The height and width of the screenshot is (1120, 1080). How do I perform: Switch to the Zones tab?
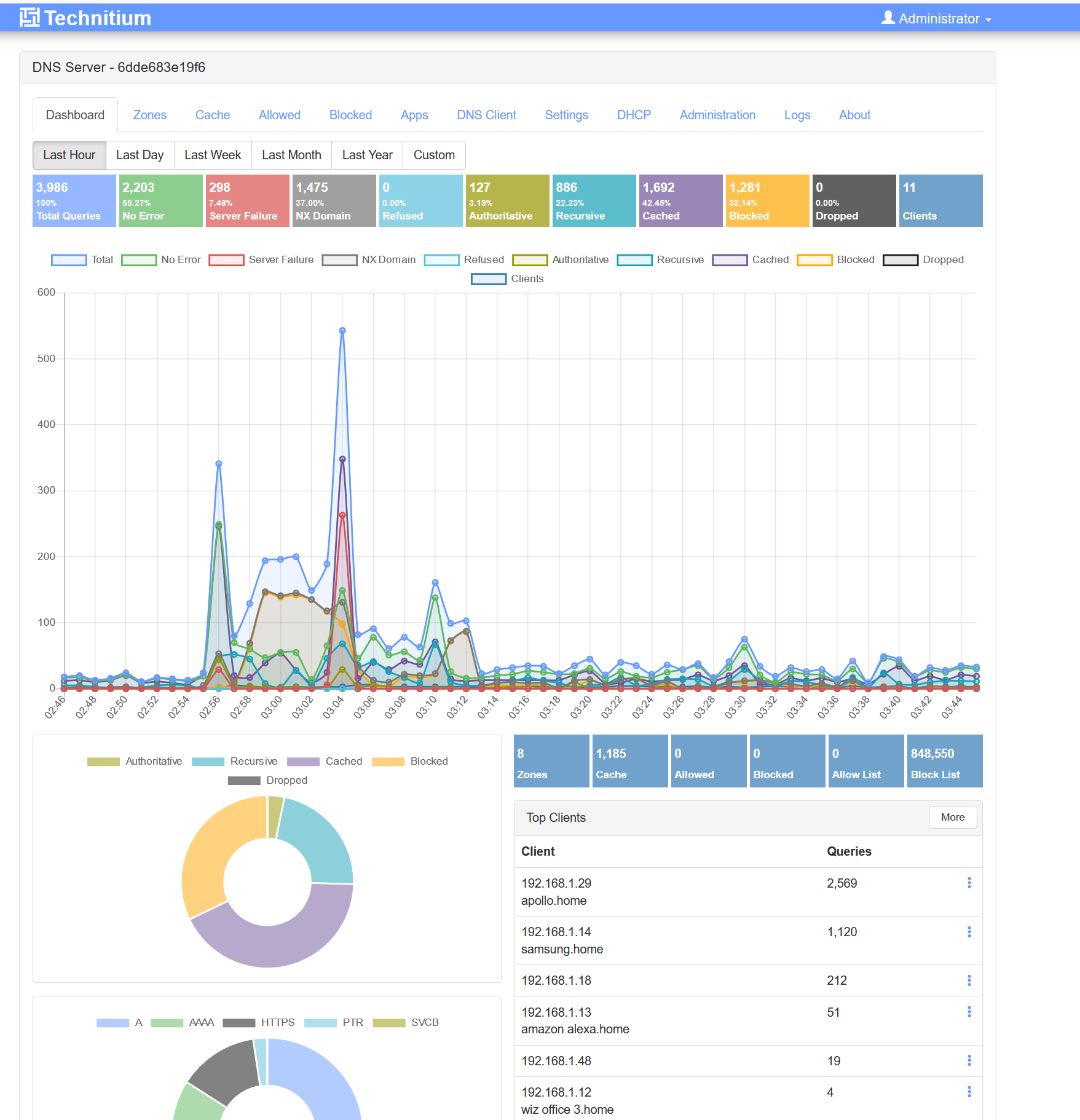click(150, 115)
